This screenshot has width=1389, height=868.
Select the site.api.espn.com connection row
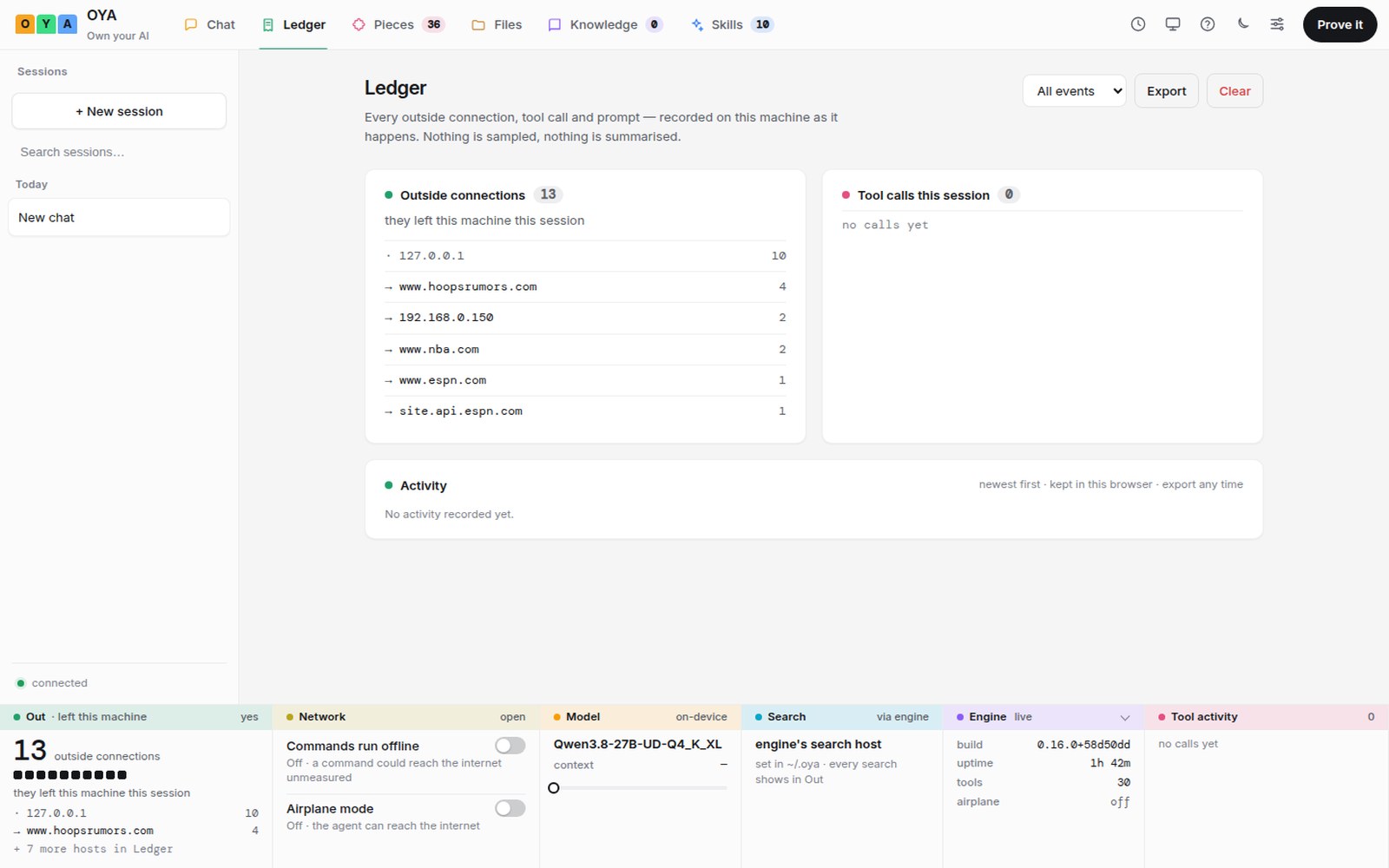pyautogui.click(x=585, y=411)
